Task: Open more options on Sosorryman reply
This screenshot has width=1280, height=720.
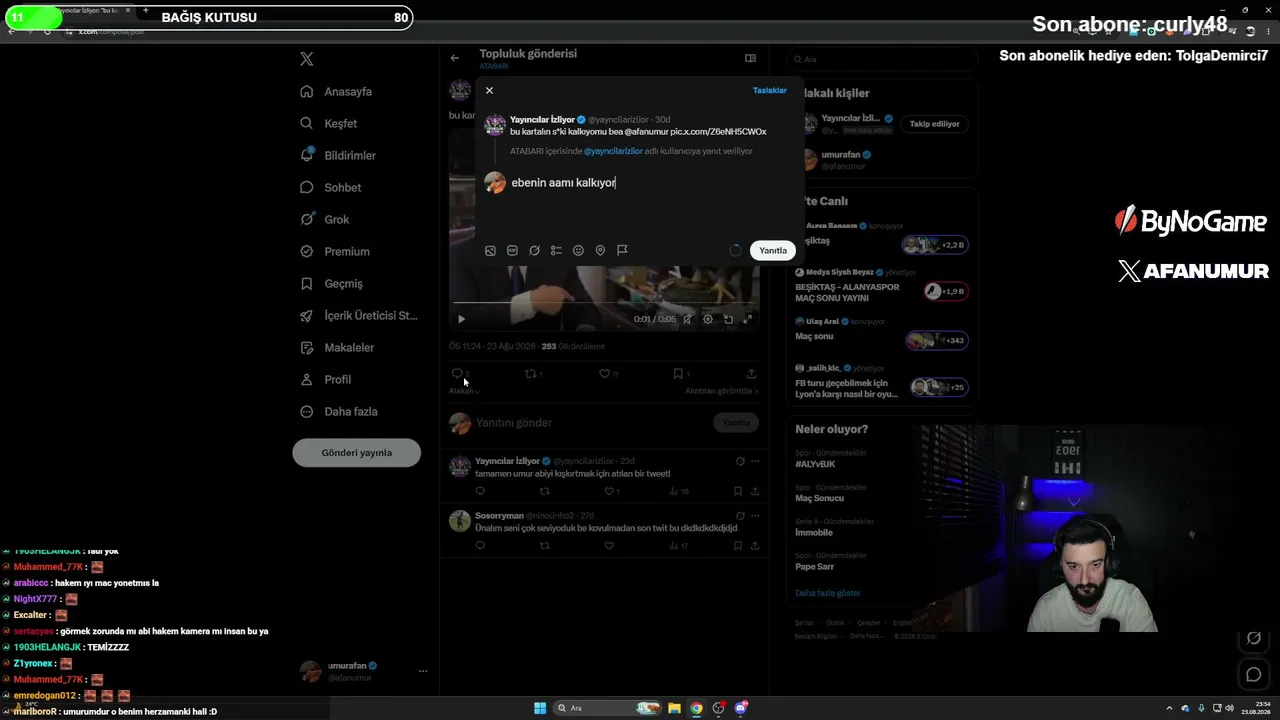Action: click(755, 516)
